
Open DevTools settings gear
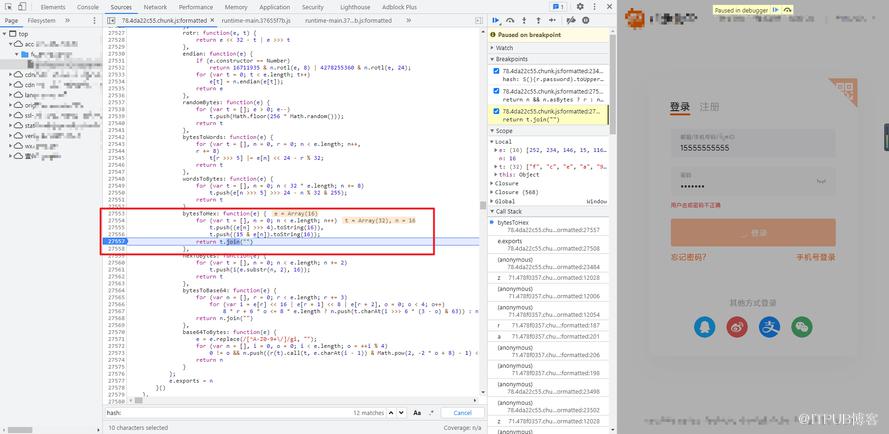[580, 7]
